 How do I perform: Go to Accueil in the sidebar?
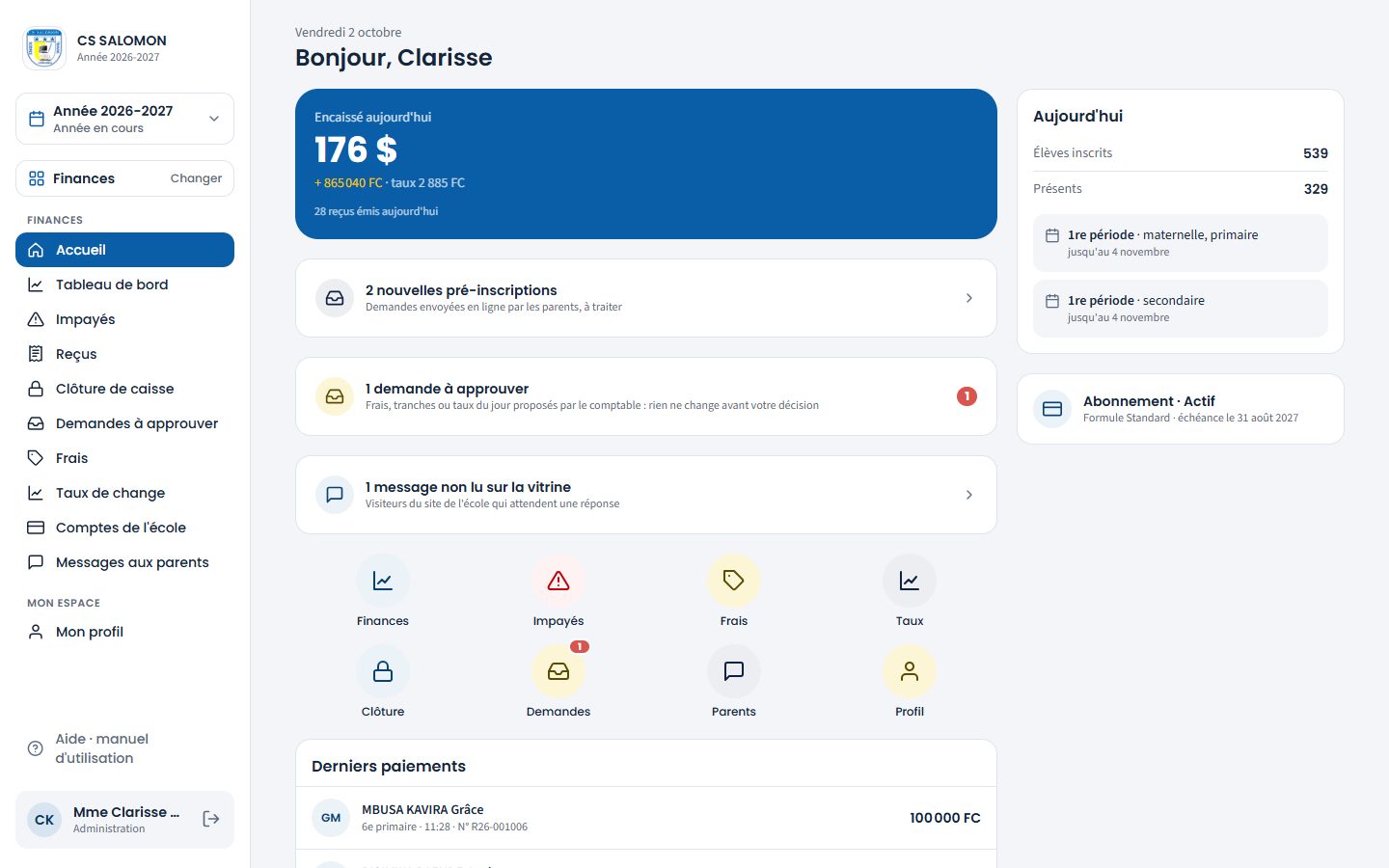[124, 250]
